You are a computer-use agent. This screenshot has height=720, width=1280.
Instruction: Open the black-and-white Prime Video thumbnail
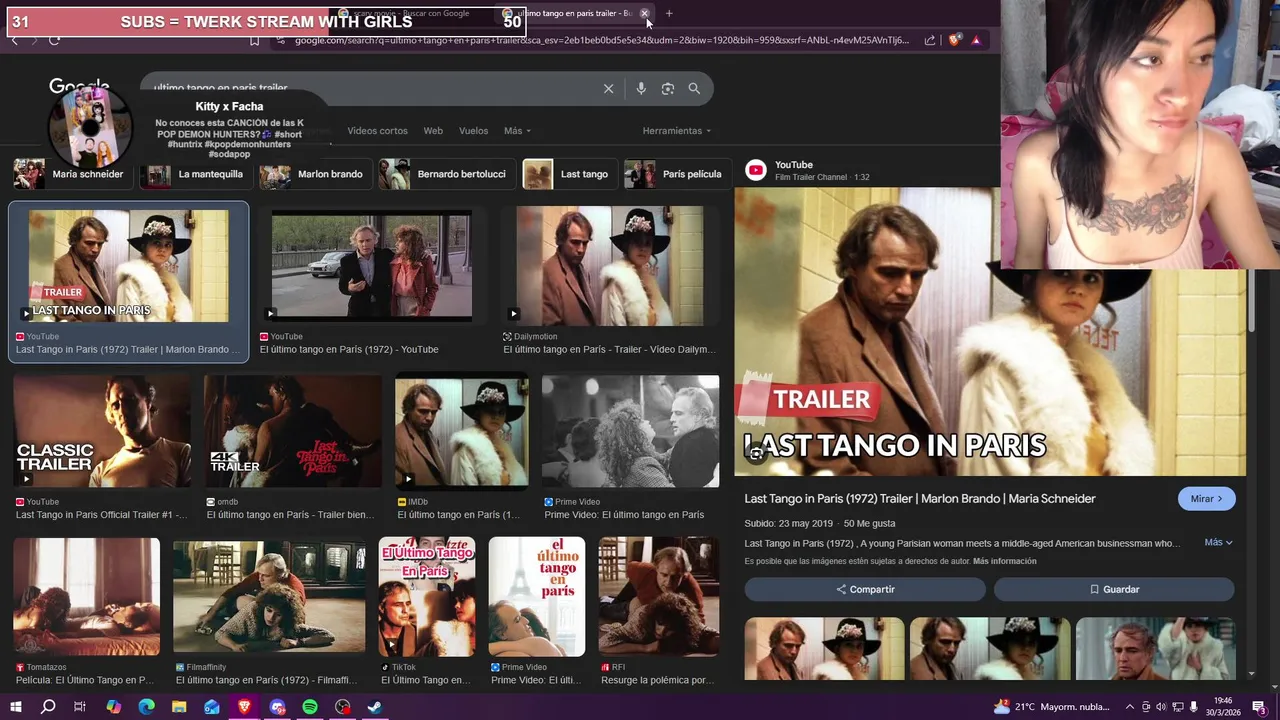tap(630, 431)
